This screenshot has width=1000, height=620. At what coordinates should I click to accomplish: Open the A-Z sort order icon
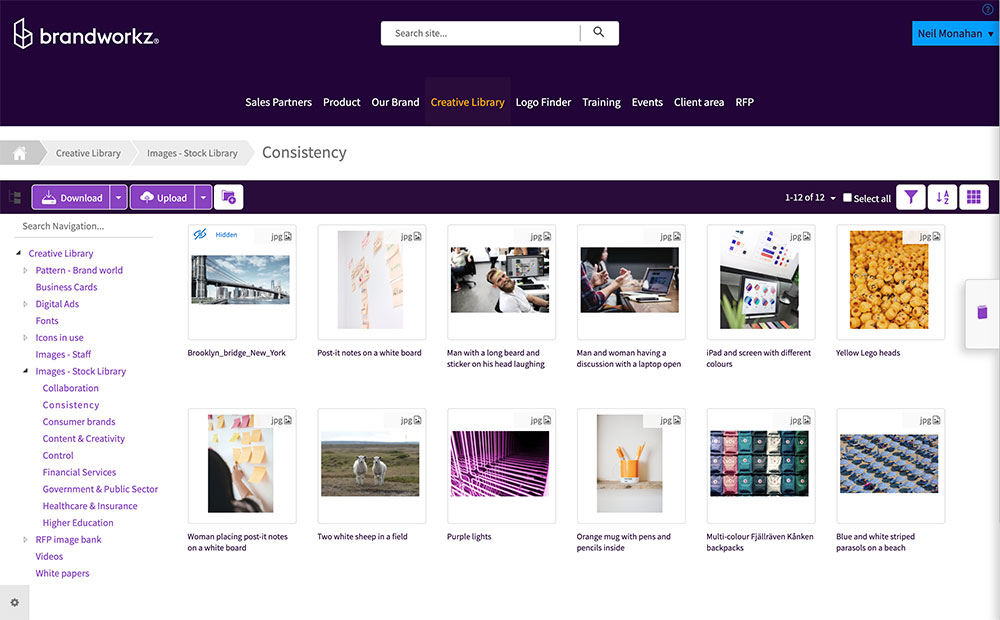click(x=943, y=197)
